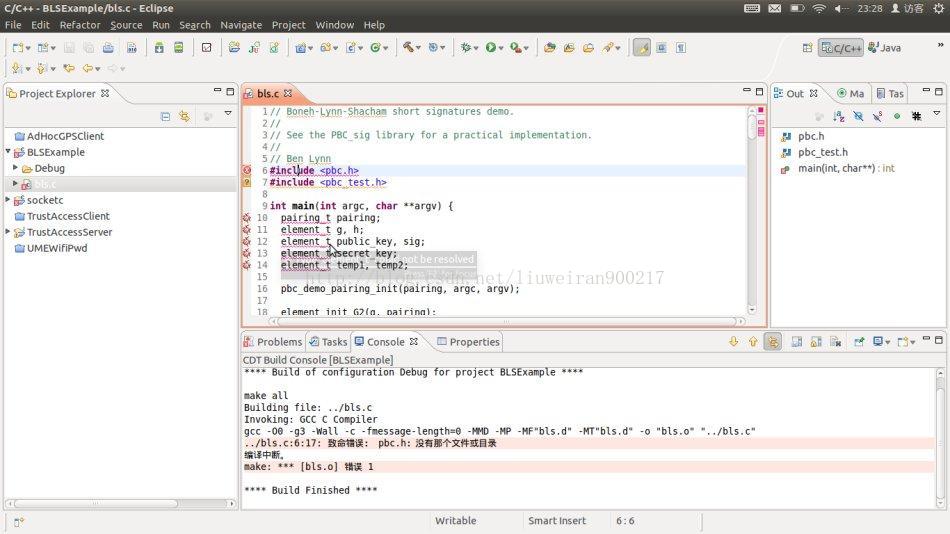Select main(int, char**) in Outline
This screenshot has height=534, width=950.
[838, 168]
